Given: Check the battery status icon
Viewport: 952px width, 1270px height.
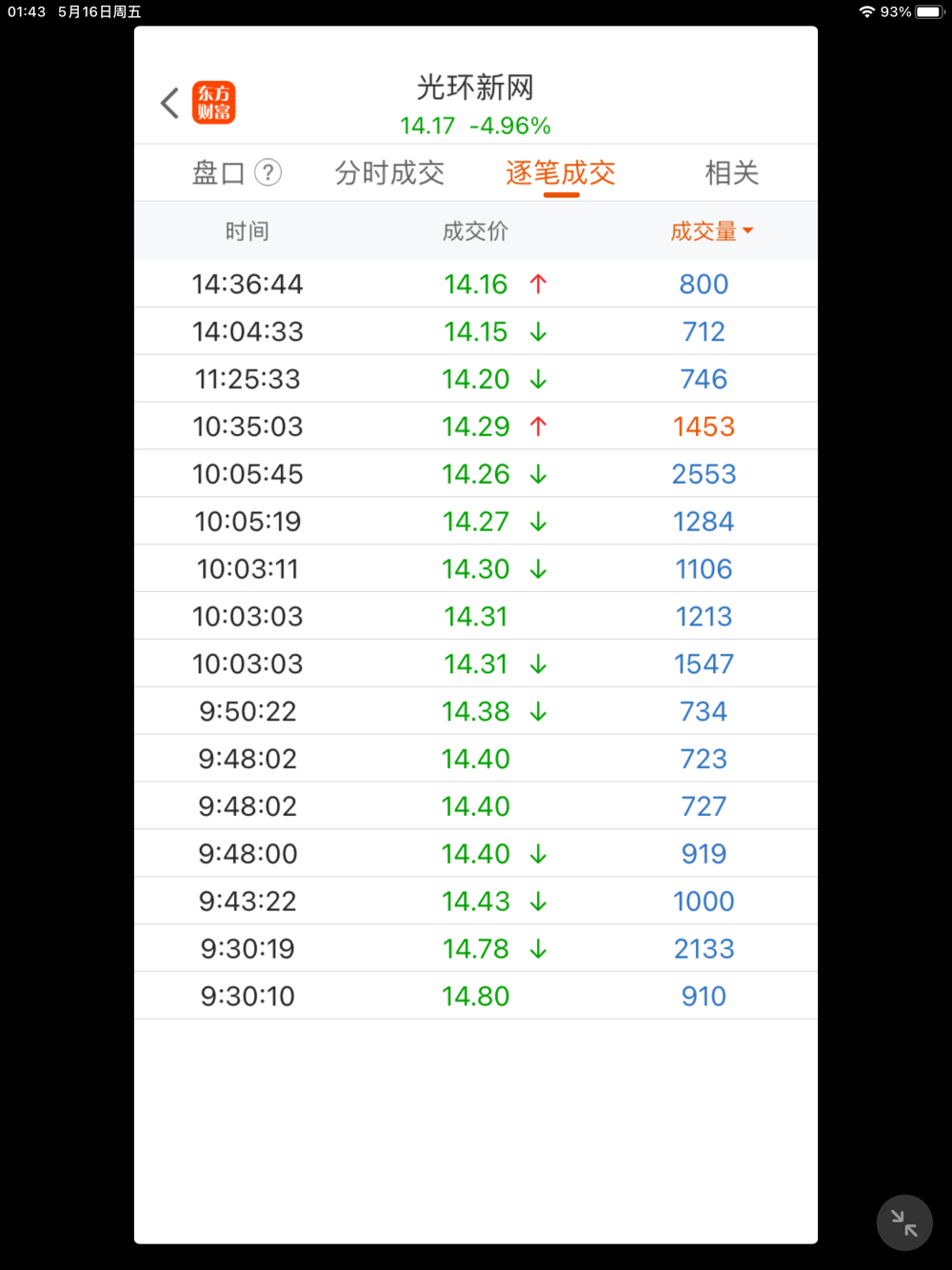Looking at the screenshot, I should [x=930, y=11].
